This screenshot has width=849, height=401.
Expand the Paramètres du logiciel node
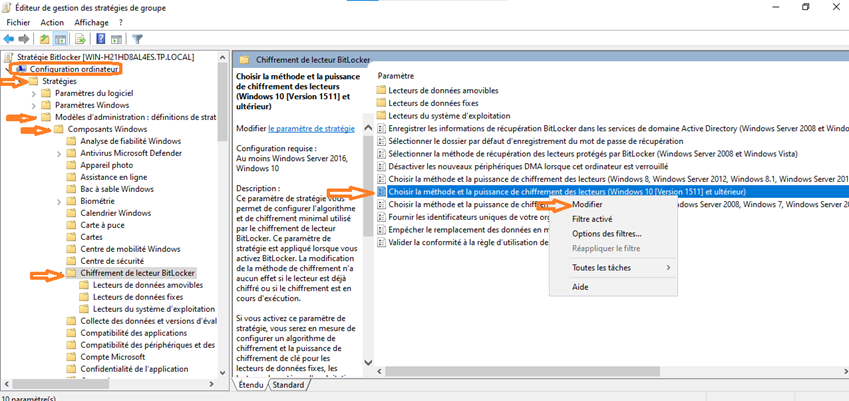(x=34, y=93)
